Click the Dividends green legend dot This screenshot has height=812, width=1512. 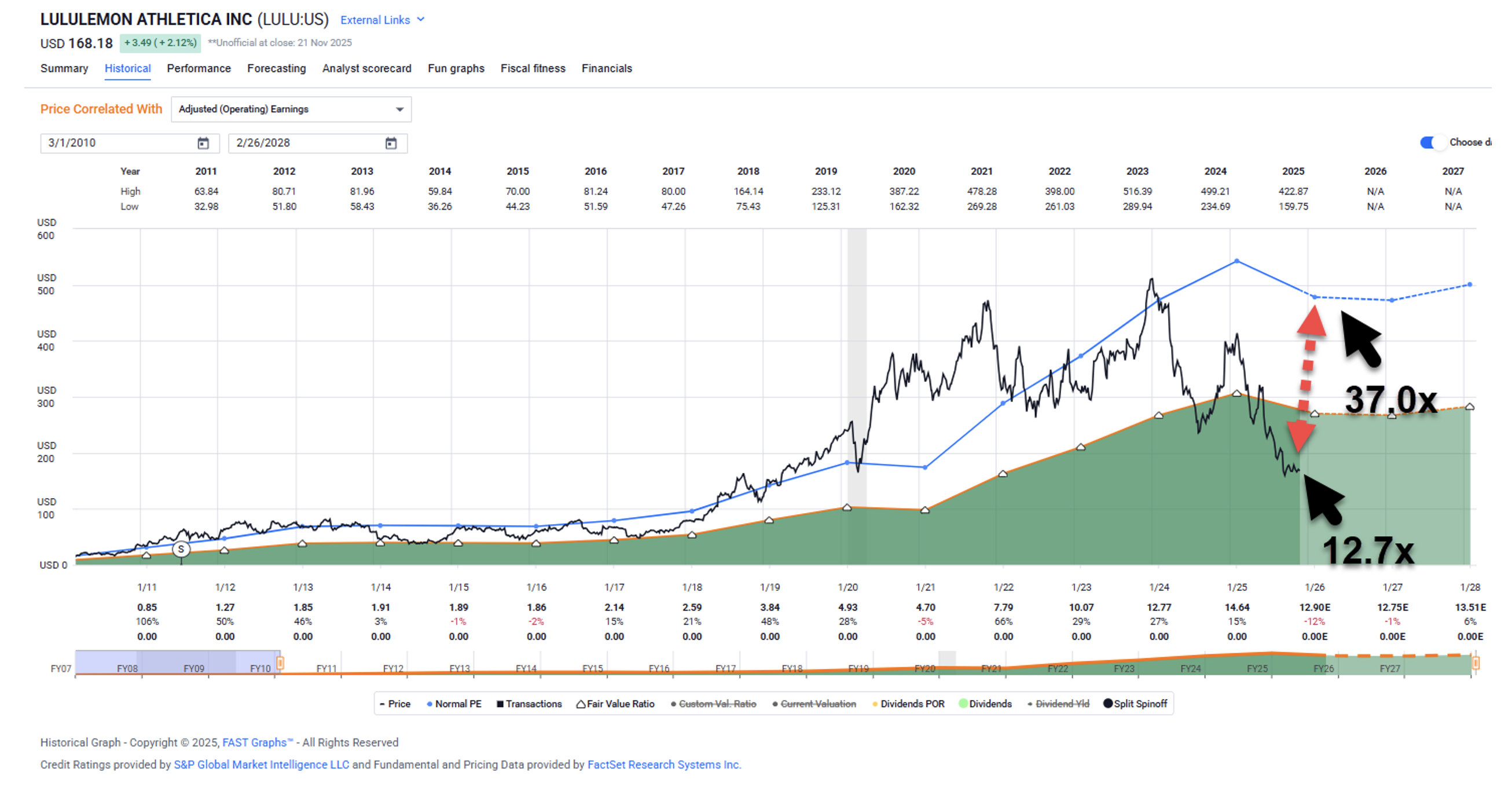[963, 703]
